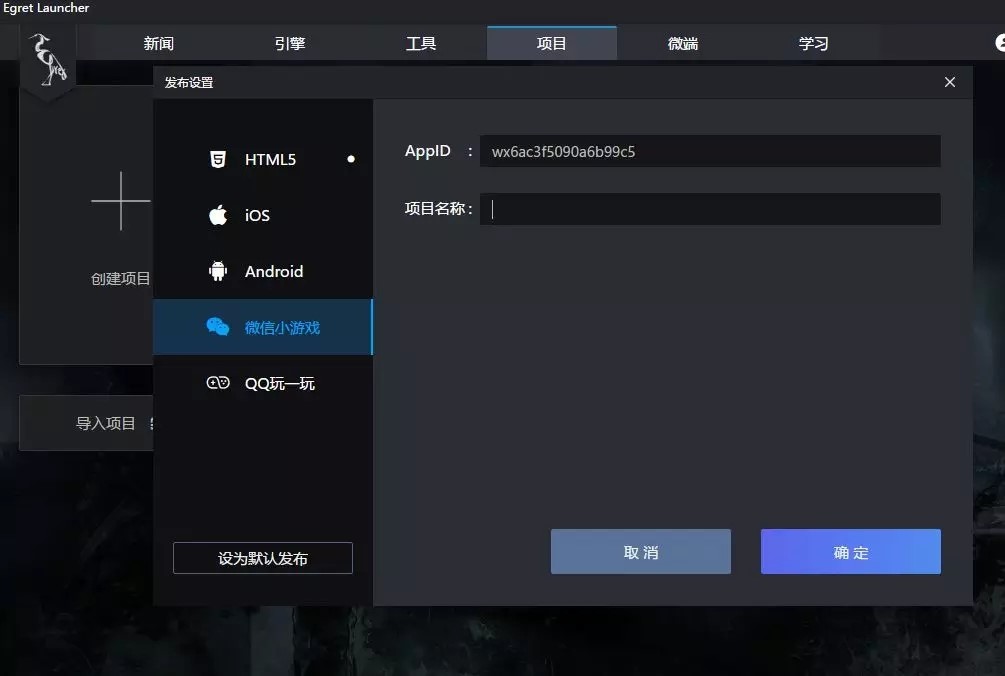The width and height of the screenshot is (1005, 676).
Task: Open the 新闻 tab
Action: pyautogui.click(x=158, y=43)
